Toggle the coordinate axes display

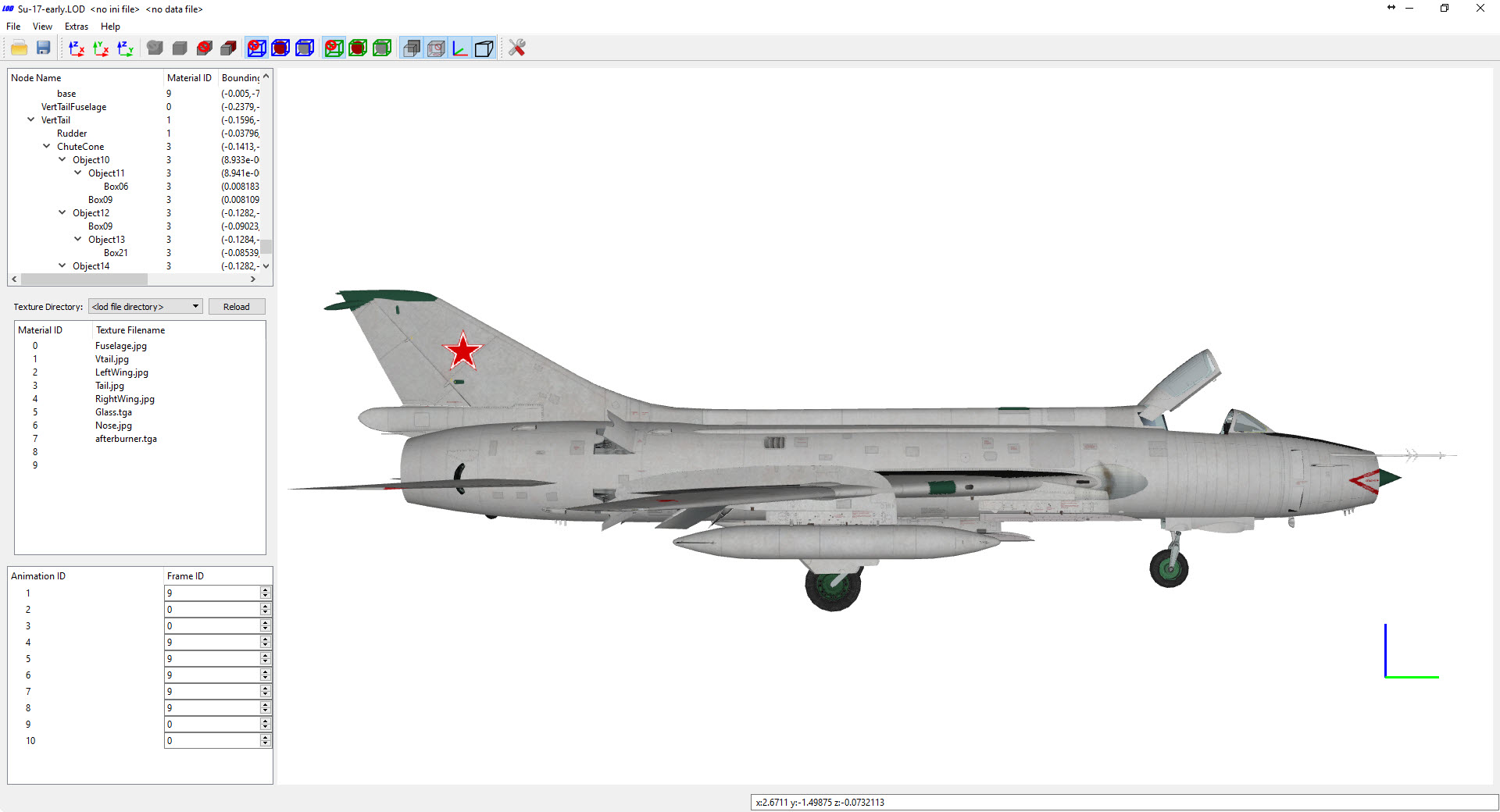point(460,48)
